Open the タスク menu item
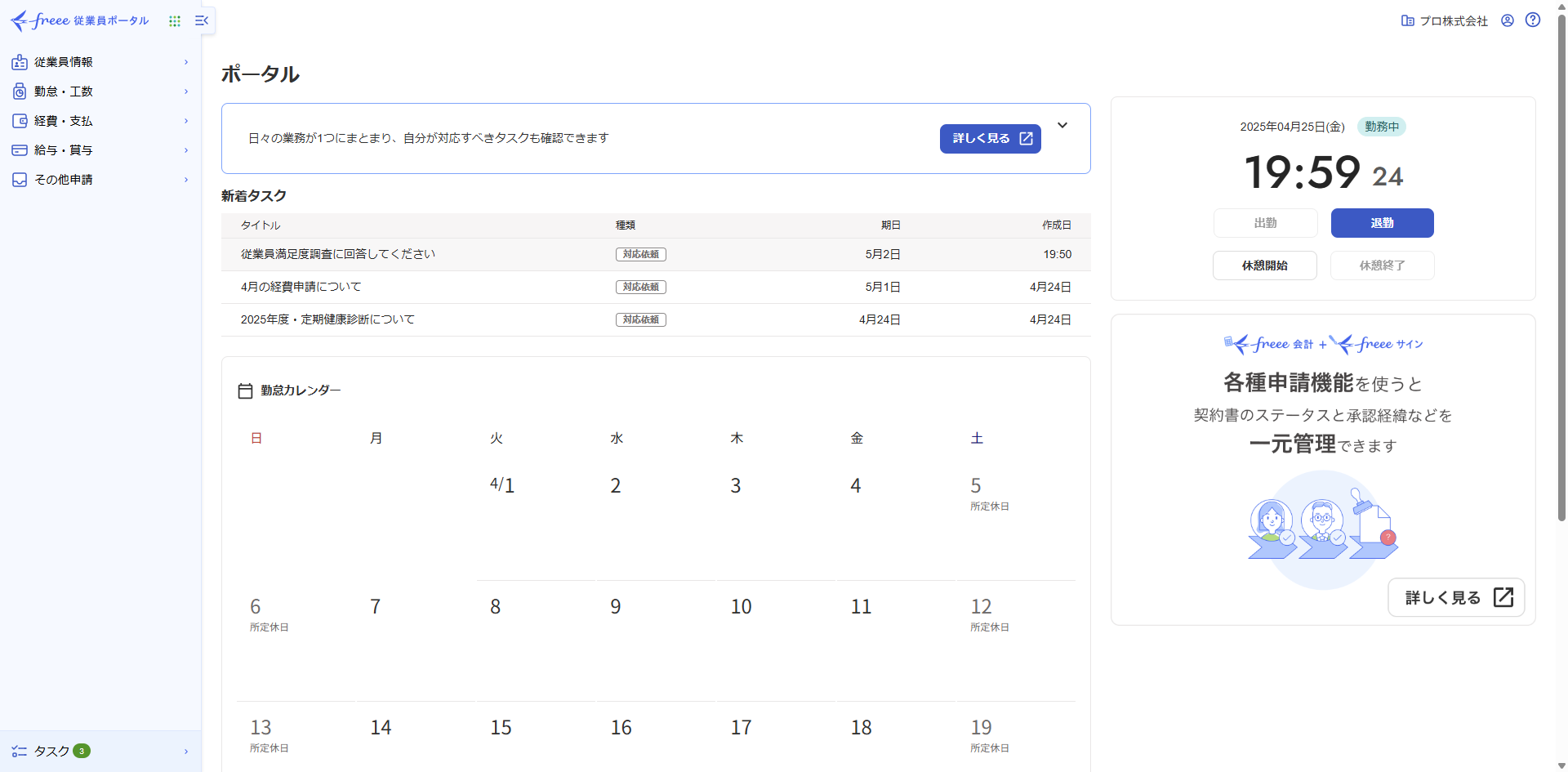 (x=52, y=752)
